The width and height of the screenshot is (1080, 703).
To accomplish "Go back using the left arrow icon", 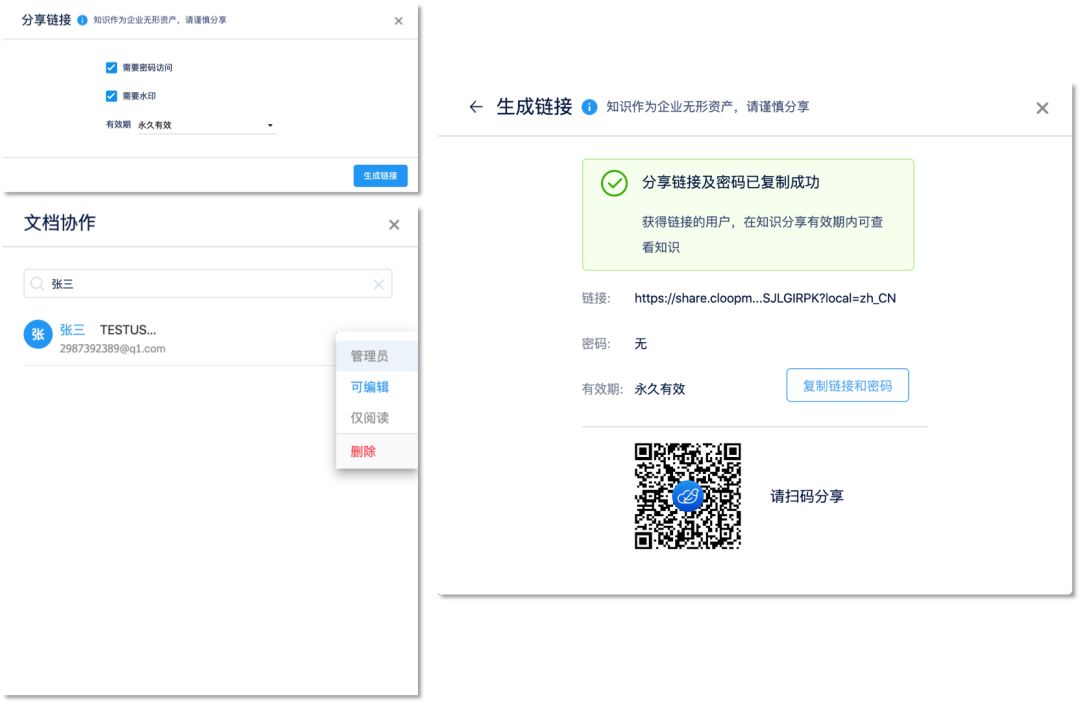I will (476, 107).
